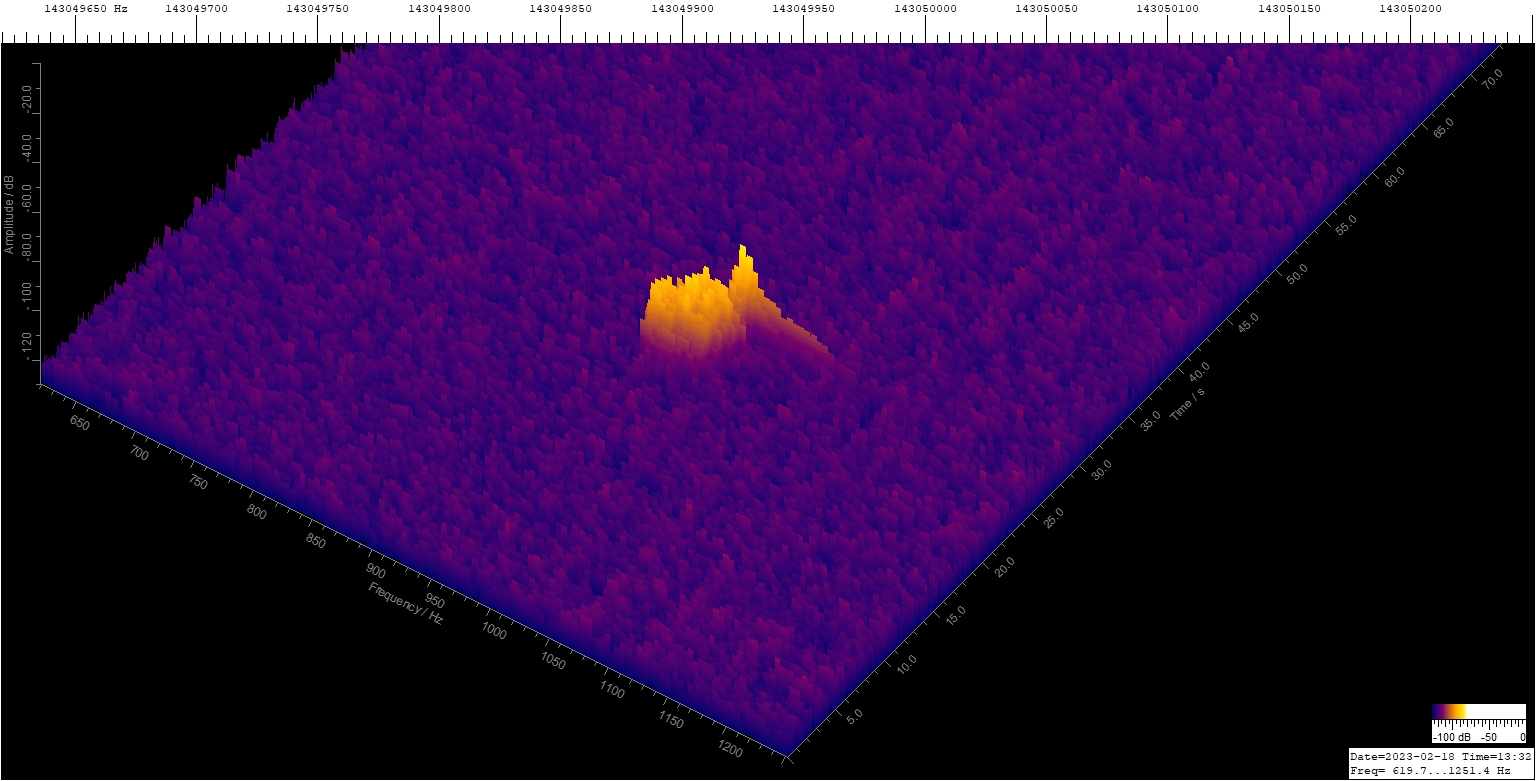
Task: Click the "700" frequency axis label
Action: pyautogui.click(x=139, y=454)
